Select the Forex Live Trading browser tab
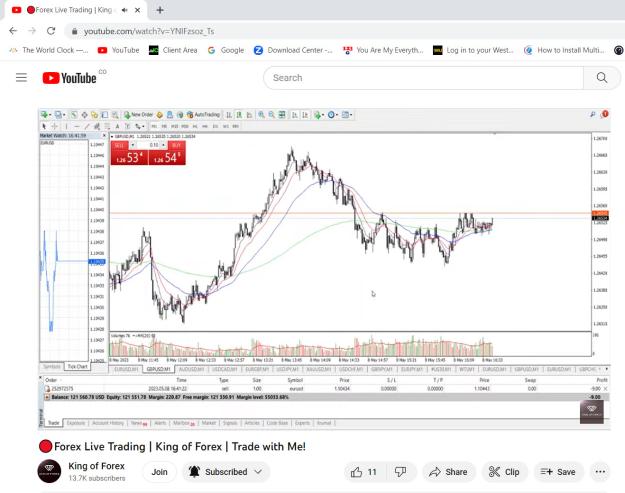Screen dimensions: 625x493 tap(74, 10)
